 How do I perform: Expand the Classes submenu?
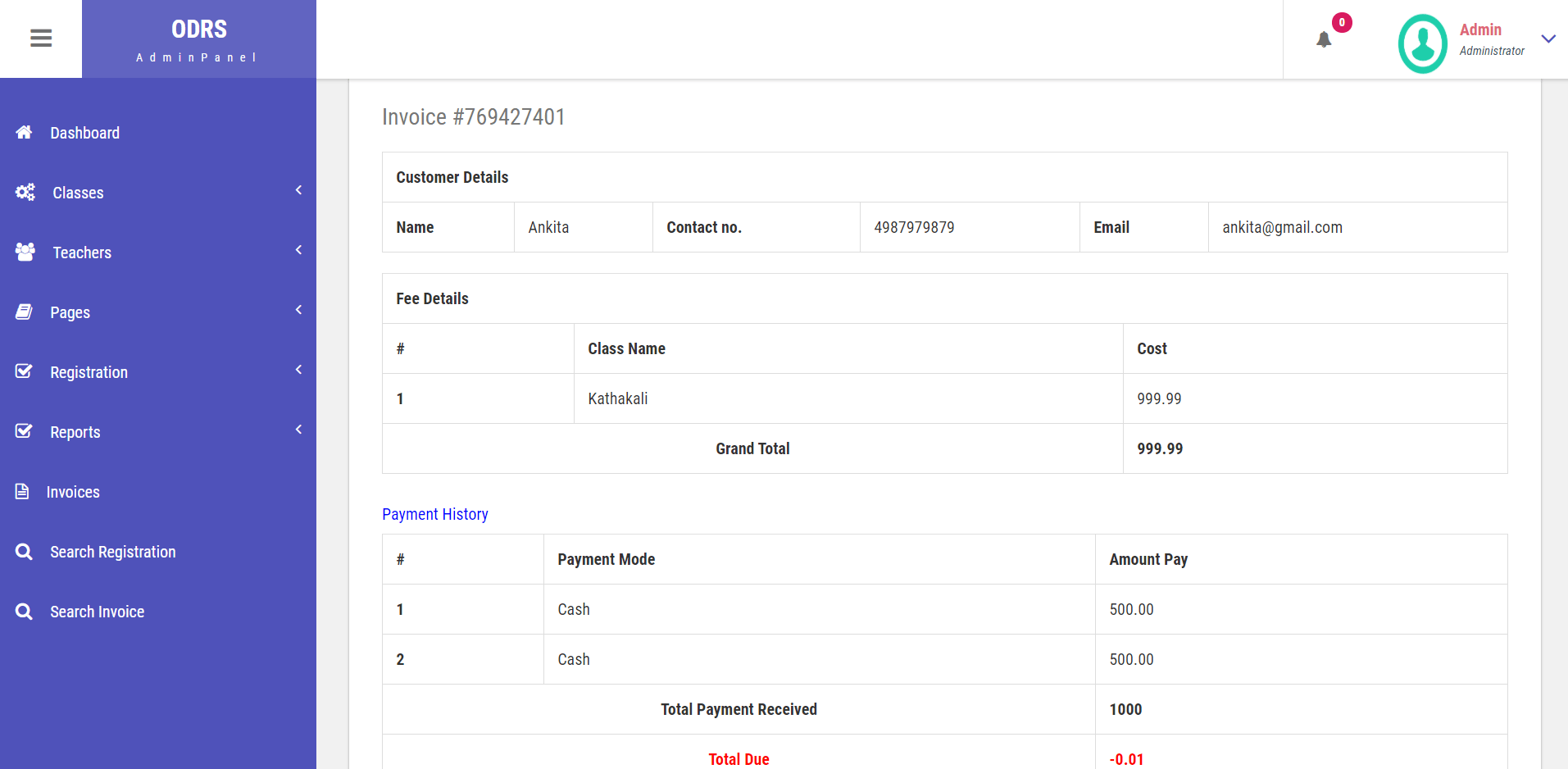click(298, 189)
